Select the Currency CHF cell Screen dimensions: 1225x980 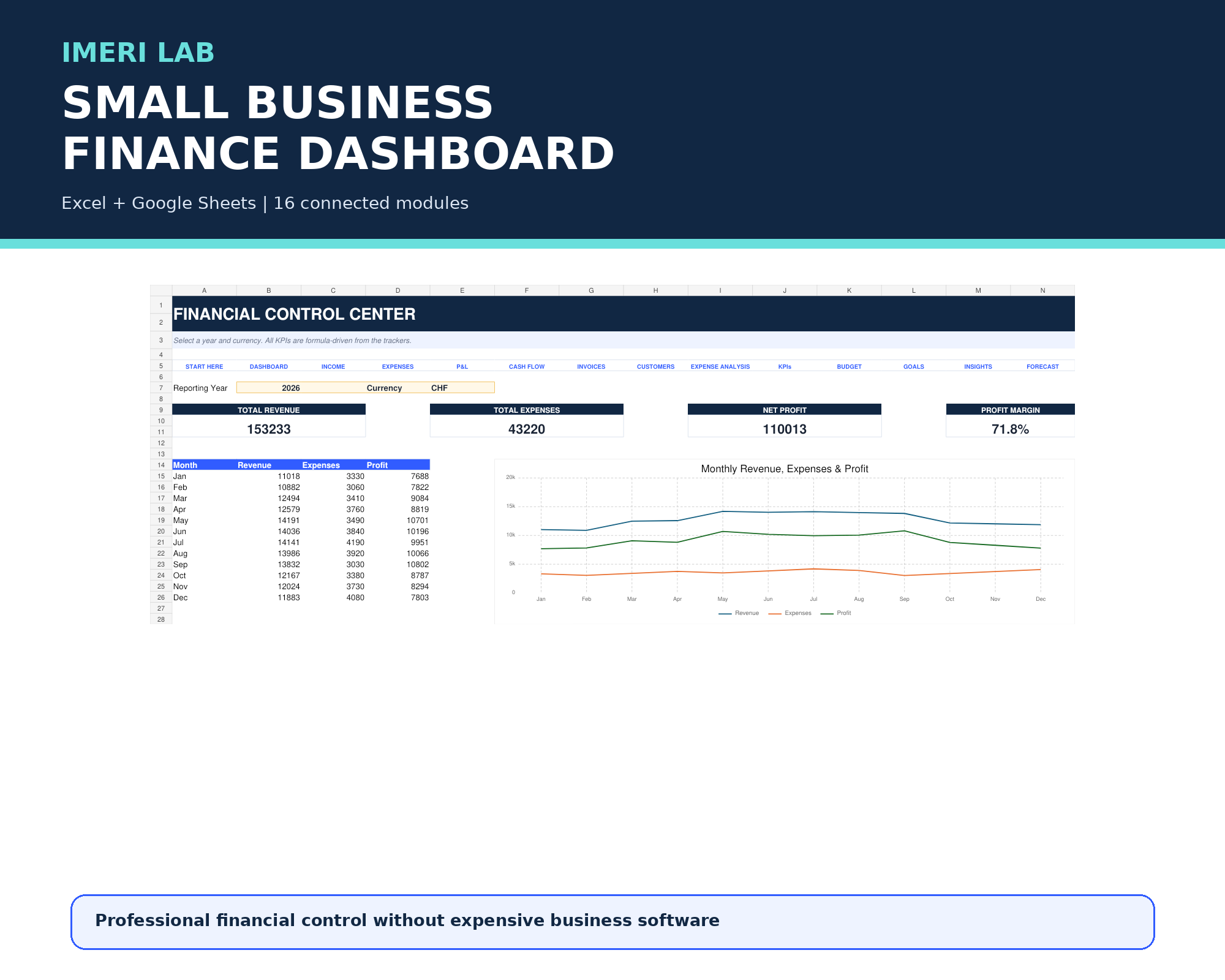[x=439, y=388]
